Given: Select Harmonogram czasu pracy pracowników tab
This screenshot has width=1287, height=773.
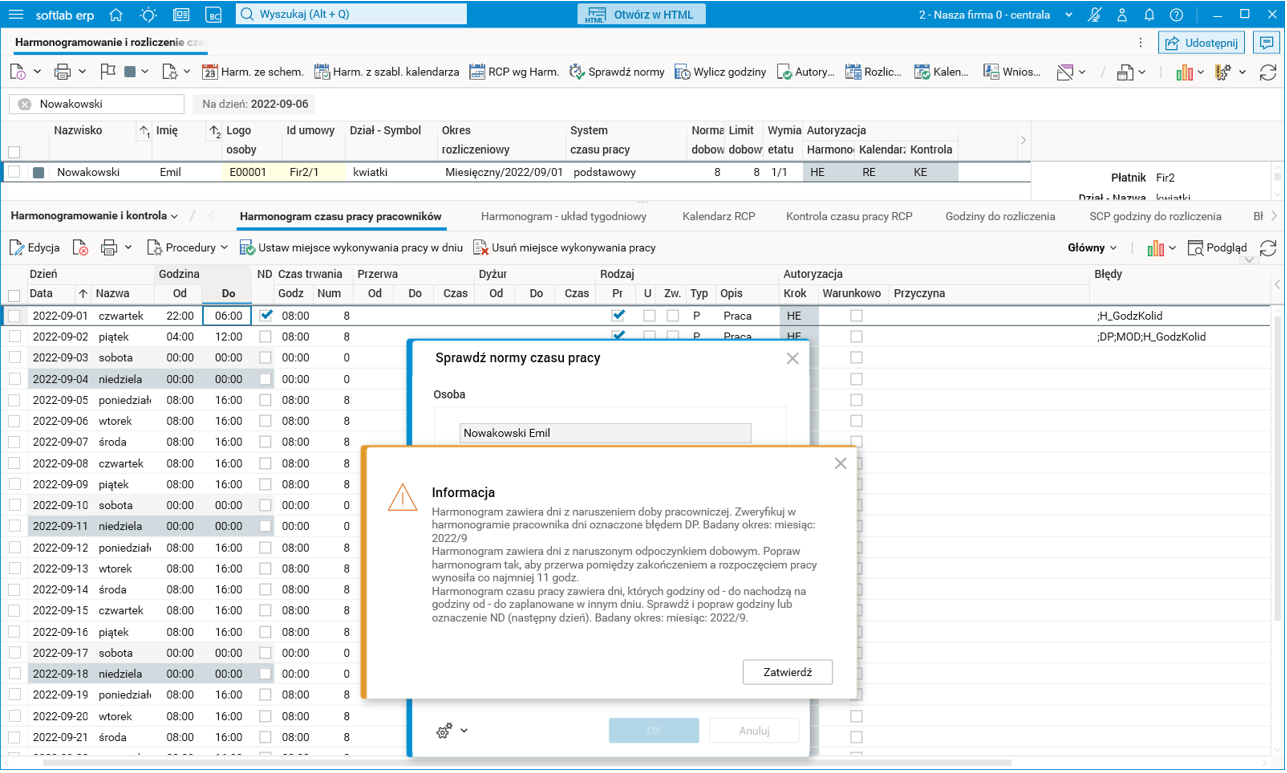Looking at the screenshot, I should tap(341, 216).
